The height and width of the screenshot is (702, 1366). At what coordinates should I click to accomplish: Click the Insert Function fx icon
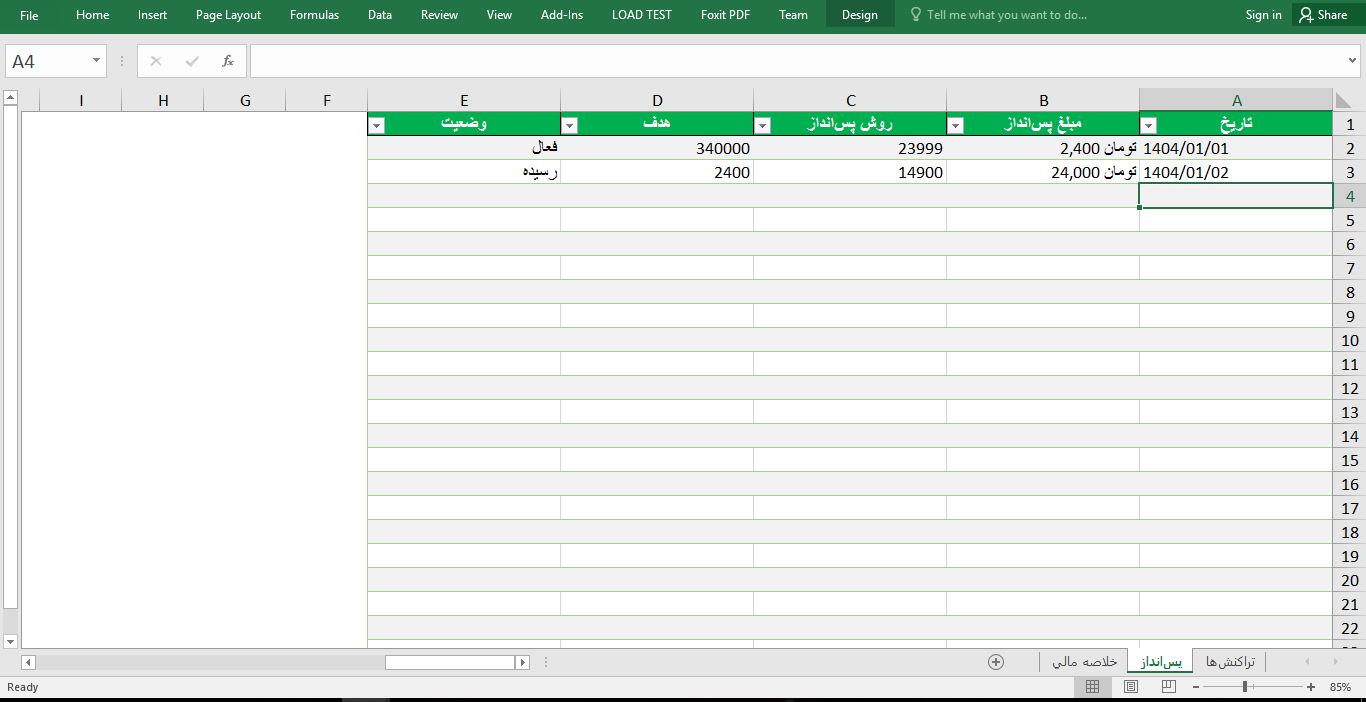[228, 61]
